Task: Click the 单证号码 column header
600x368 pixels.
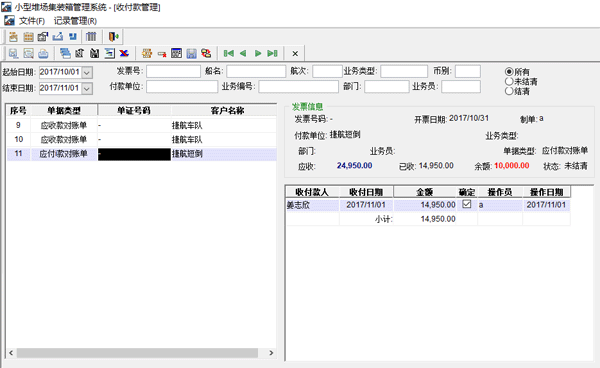Action: coord(134,111)
